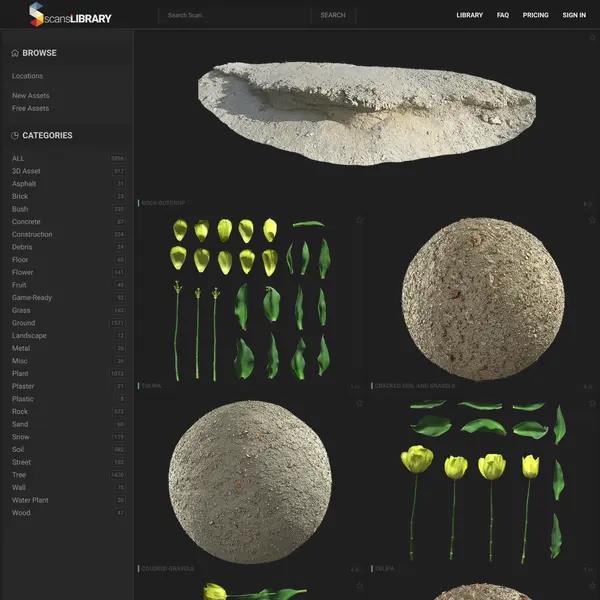Click the SEARCH button

point(333,15)
